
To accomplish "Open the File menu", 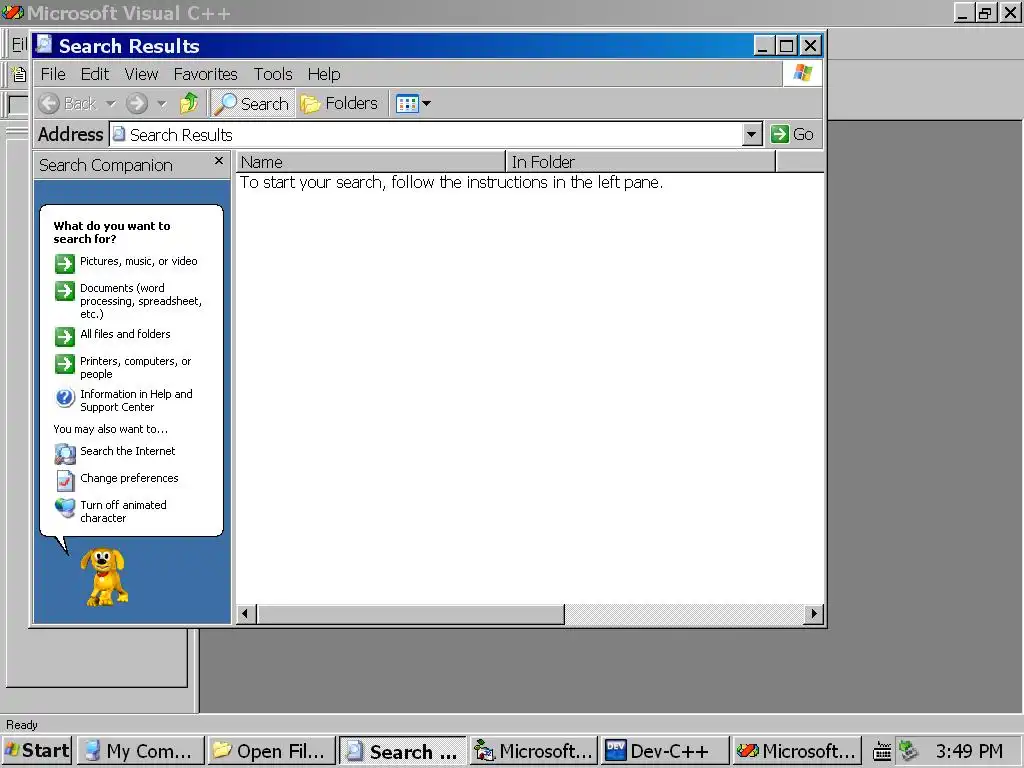I will pos(53,74).
